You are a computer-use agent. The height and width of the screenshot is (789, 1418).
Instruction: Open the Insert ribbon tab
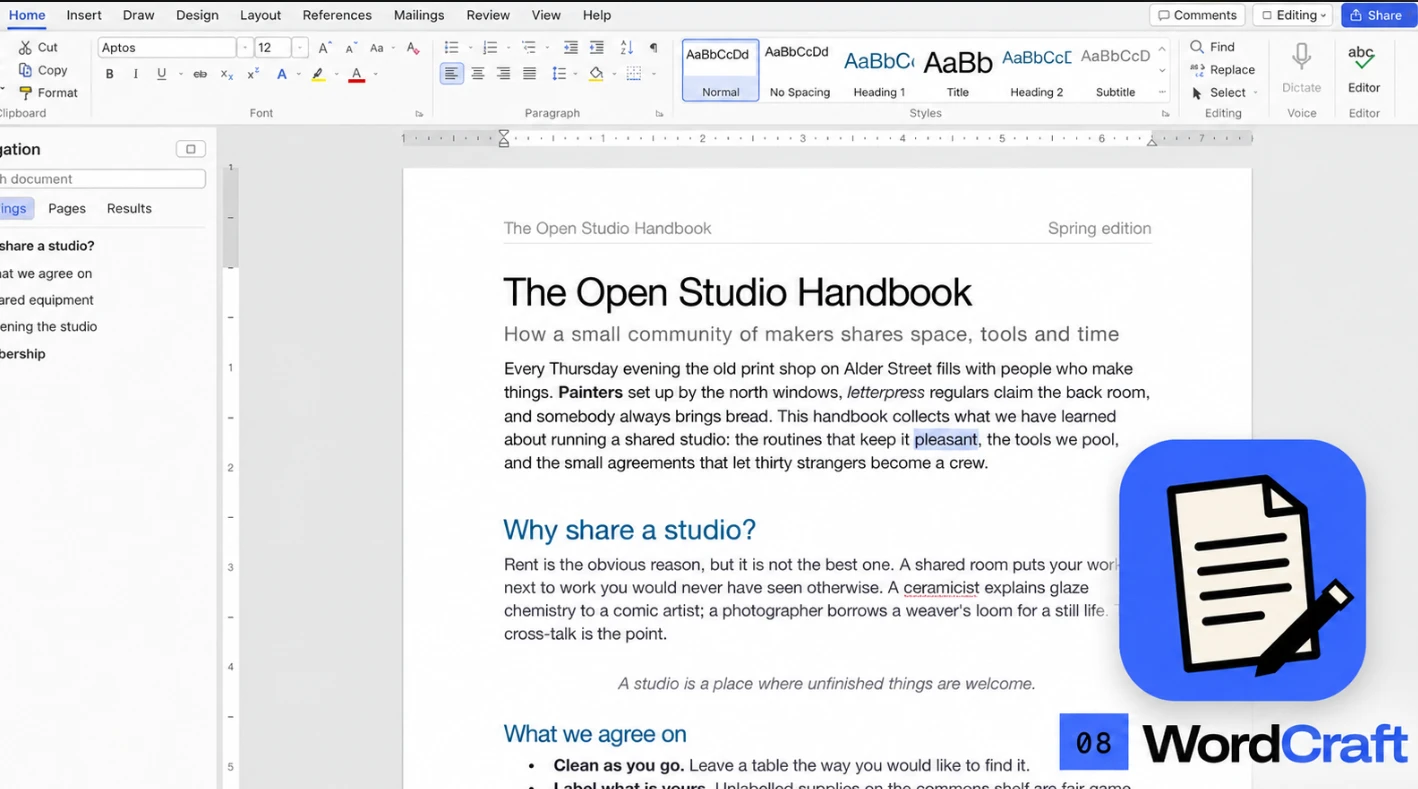(x=84, y=15)
